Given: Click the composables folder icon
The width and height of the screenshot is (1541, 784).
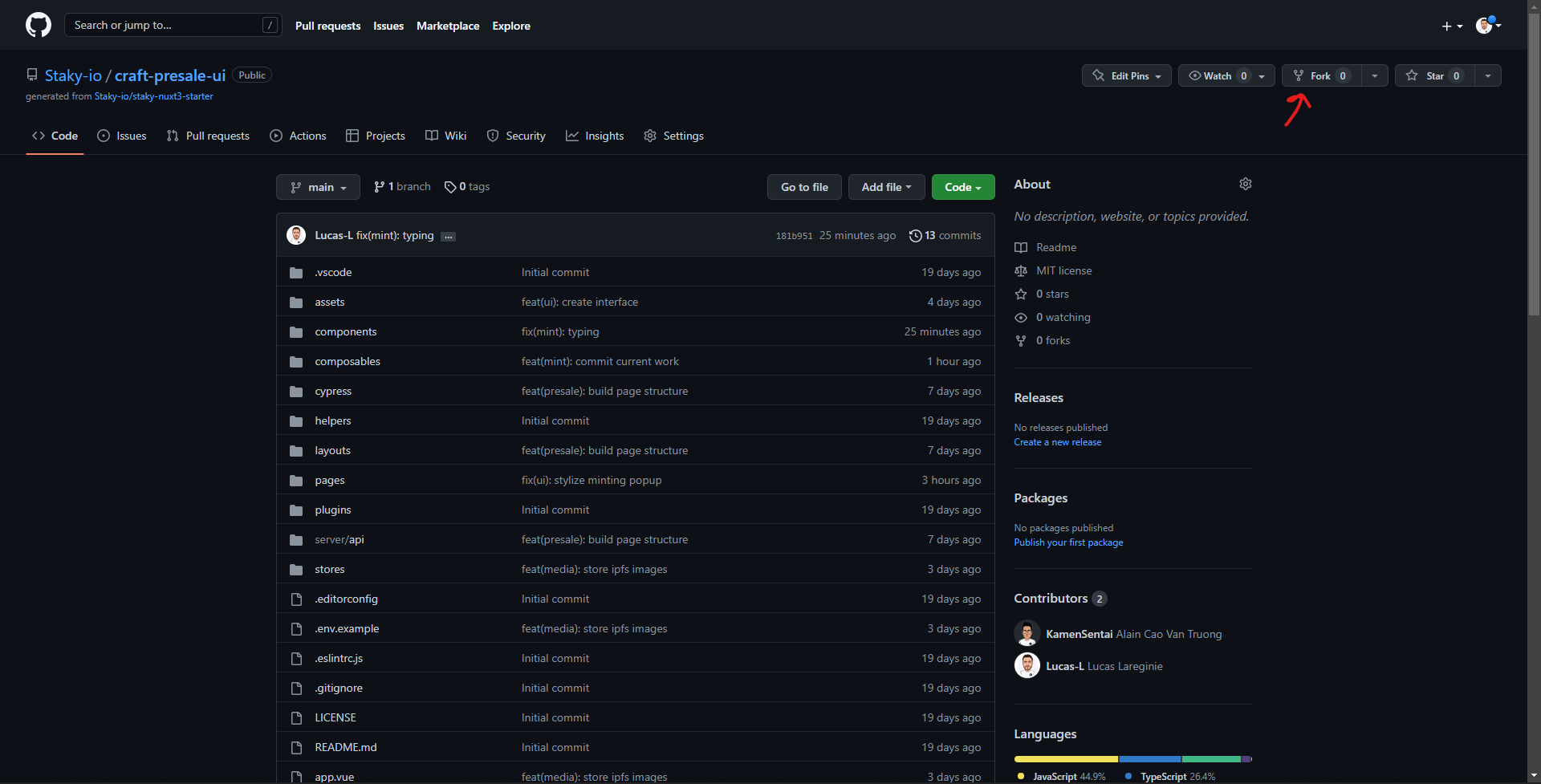Looking at the screenshot, I should pos(296,362).
